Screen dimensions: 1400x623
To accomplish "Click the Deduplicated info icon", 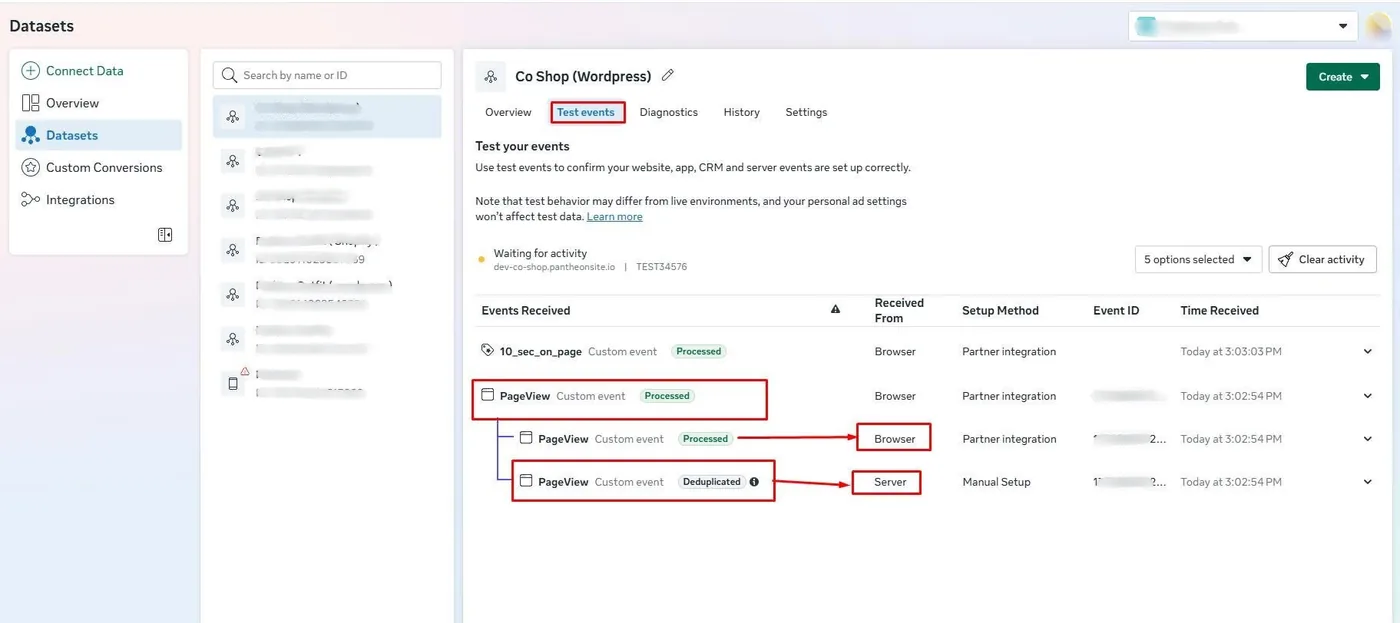I will [754, 481].
